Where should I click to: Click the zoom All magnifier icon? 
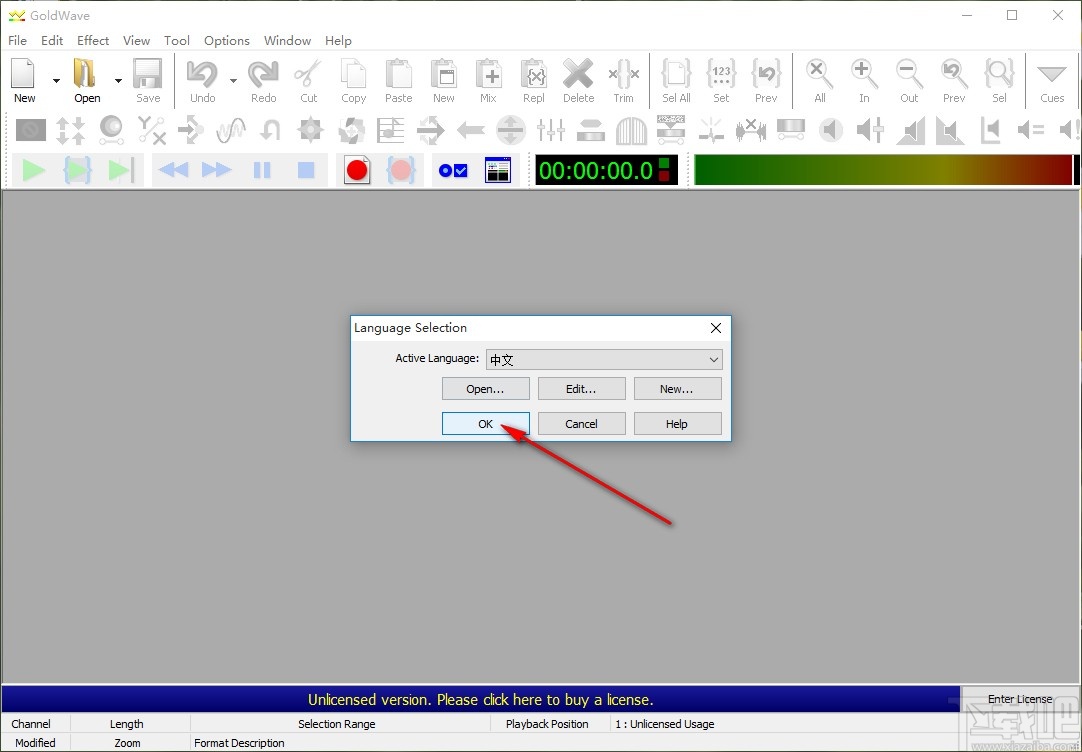(820, 73)
